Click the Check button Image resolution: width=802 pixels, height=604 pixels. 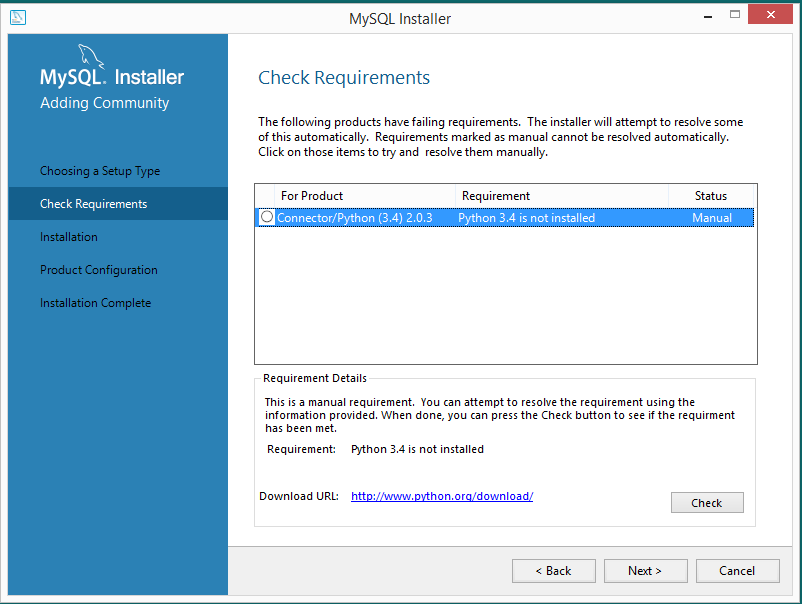pyautogui.click(x=707, y=503)
